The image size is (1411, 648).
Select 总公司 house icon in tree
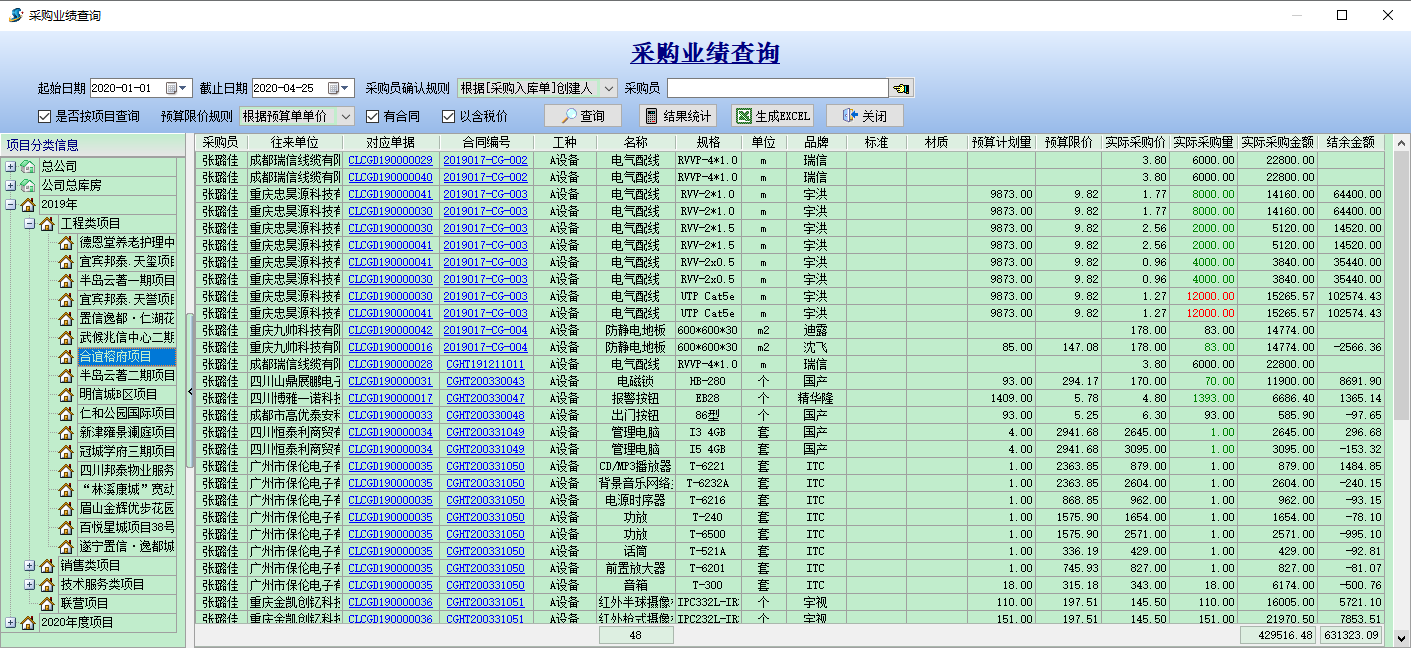pos(28,166)
